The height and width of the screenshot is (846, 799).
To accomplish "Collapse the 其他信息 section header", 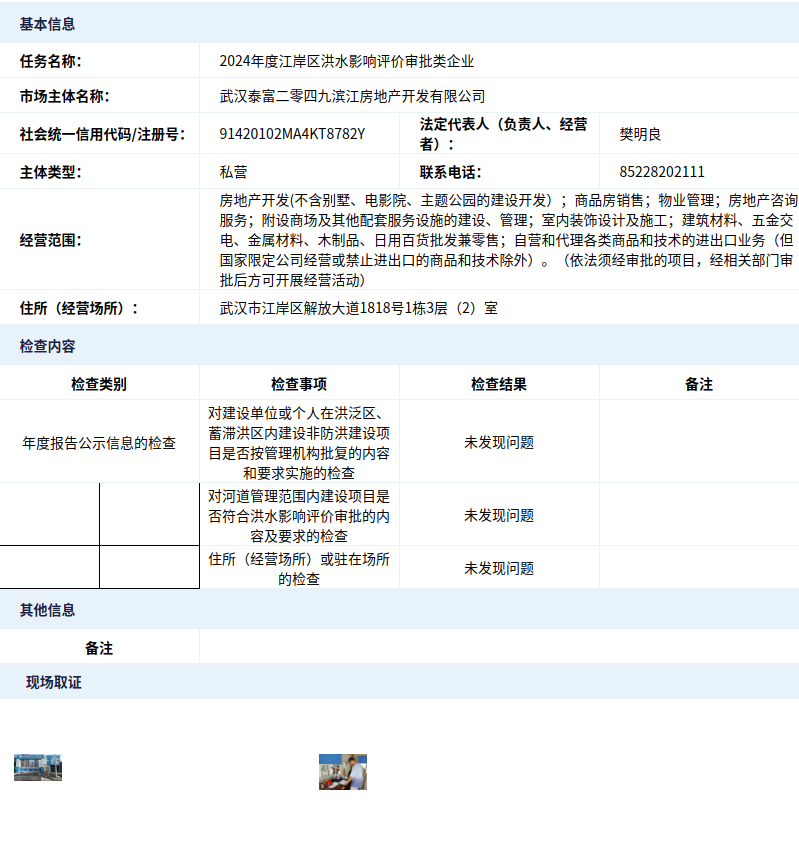I will point(47,610).
